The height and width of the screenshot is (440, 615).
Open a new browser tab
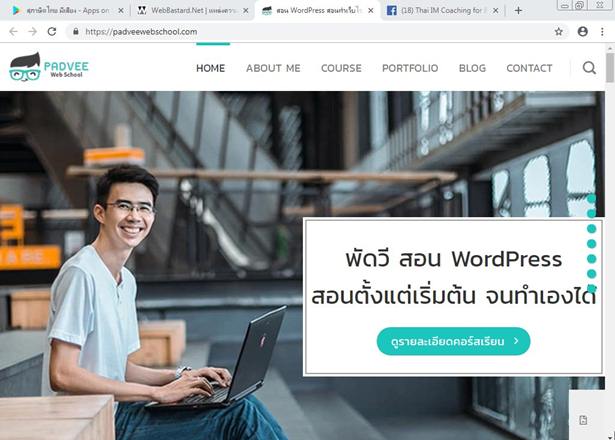tap(518, 11)
